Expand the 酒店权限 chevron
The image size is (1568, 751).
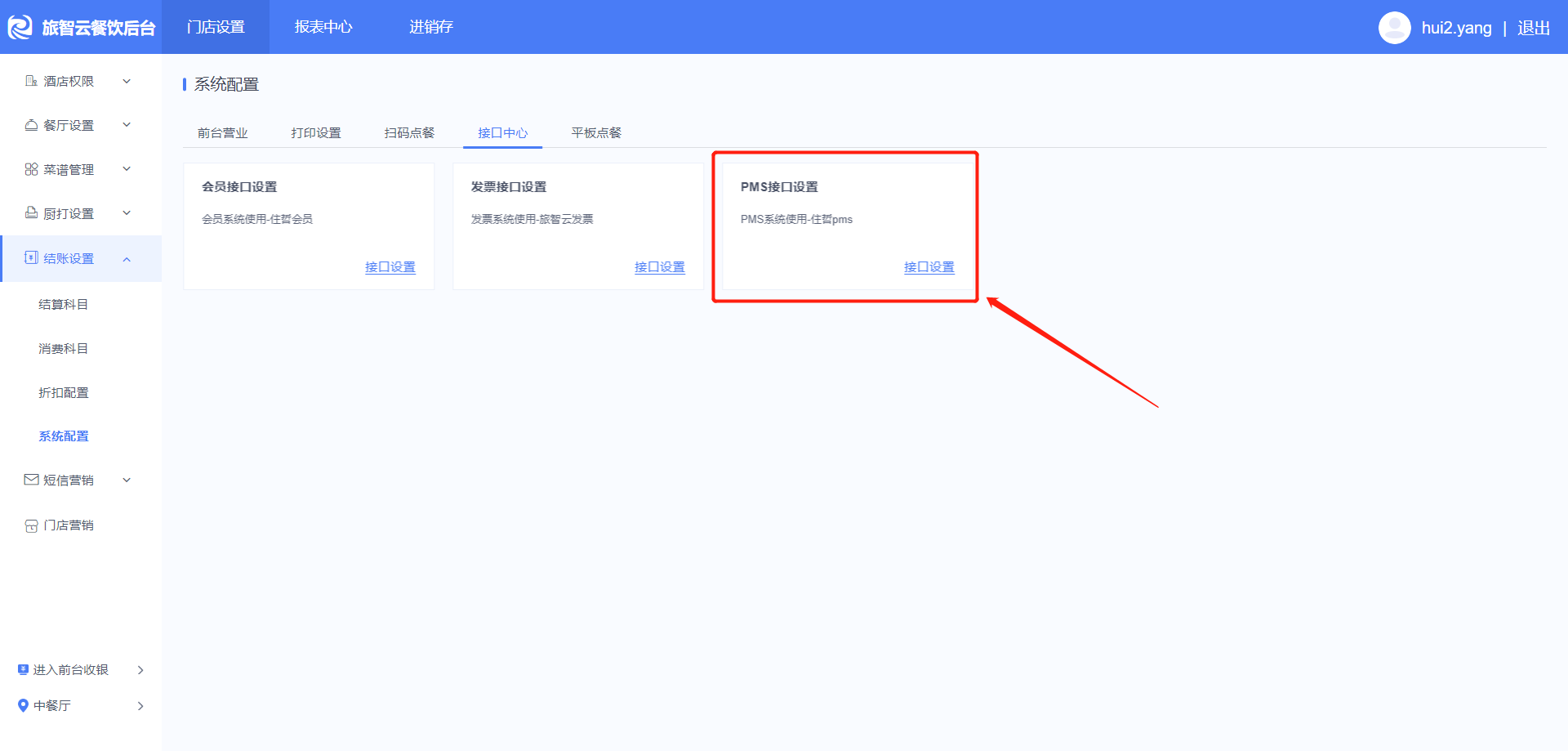coord(127,81)
